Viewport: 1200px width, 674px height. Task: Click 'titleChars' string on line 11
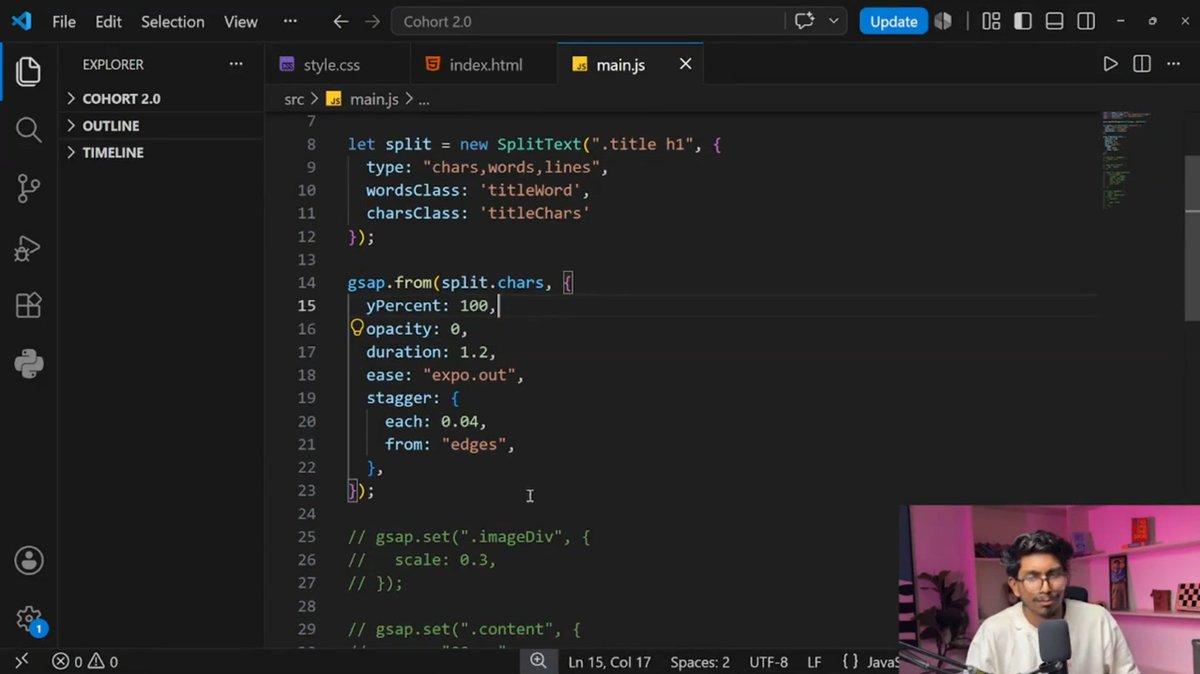coord(534,213)
